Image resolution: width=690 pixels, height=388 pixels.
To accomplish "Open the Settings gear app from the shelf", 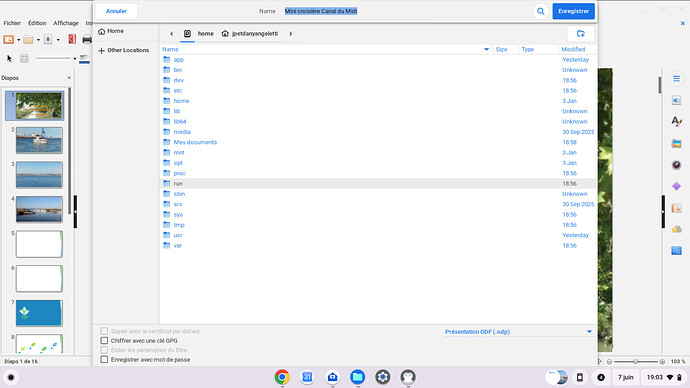I will pos(382,377).
